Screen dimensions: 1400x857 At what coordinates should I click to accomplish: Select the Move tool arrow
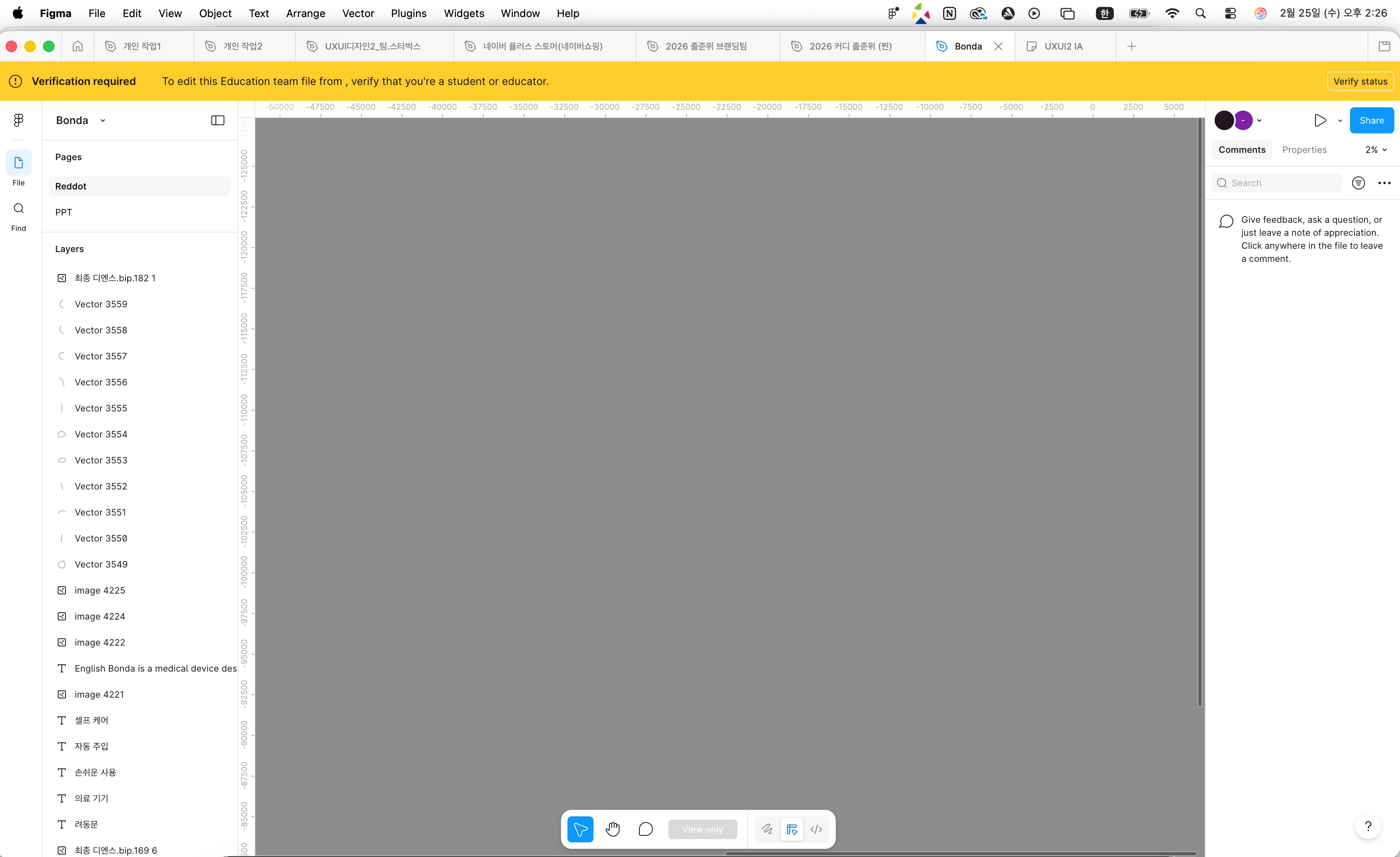coord(580,829)
